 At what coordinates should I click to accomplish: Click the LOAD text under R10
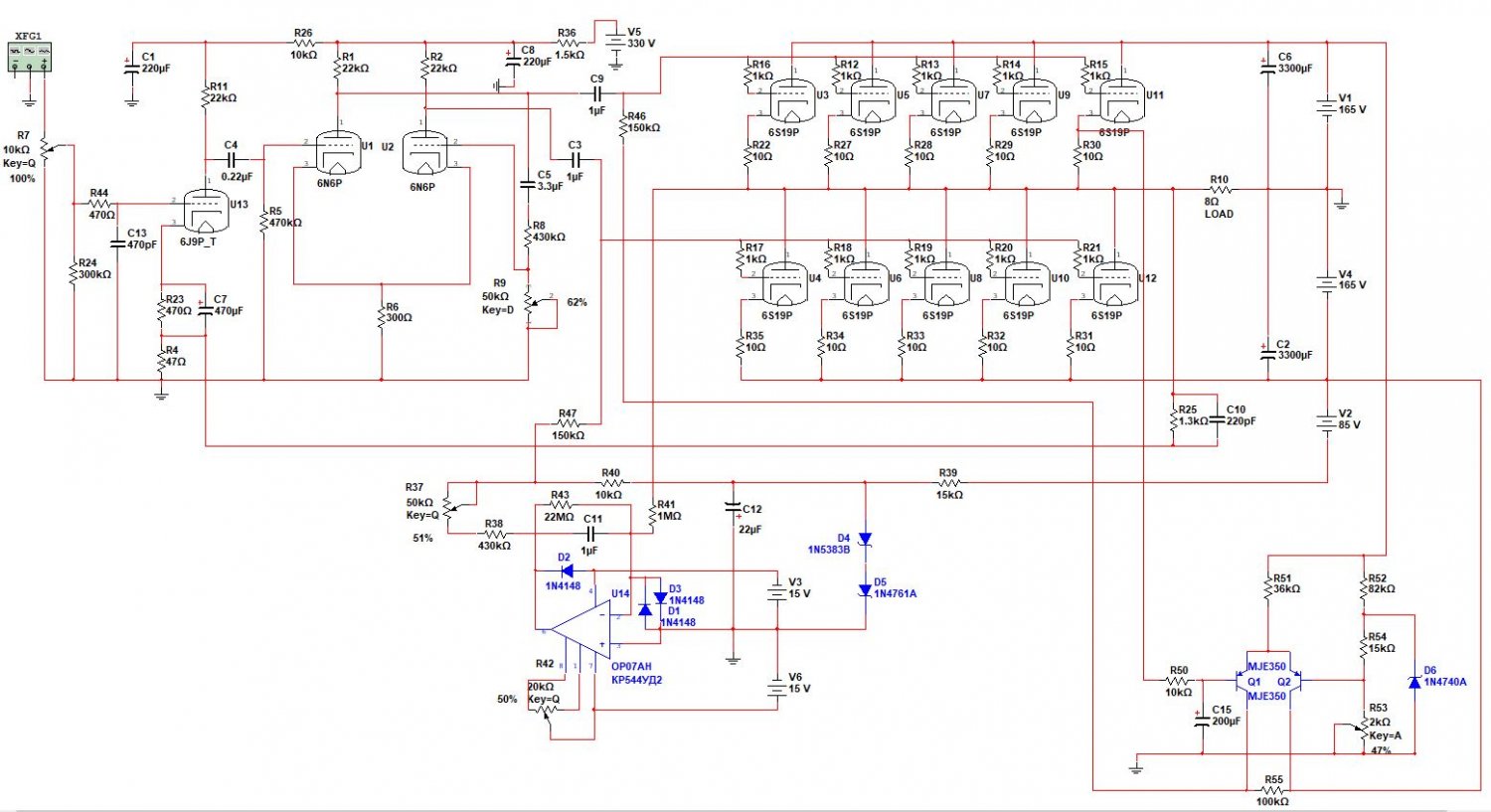coord(1219,214)
